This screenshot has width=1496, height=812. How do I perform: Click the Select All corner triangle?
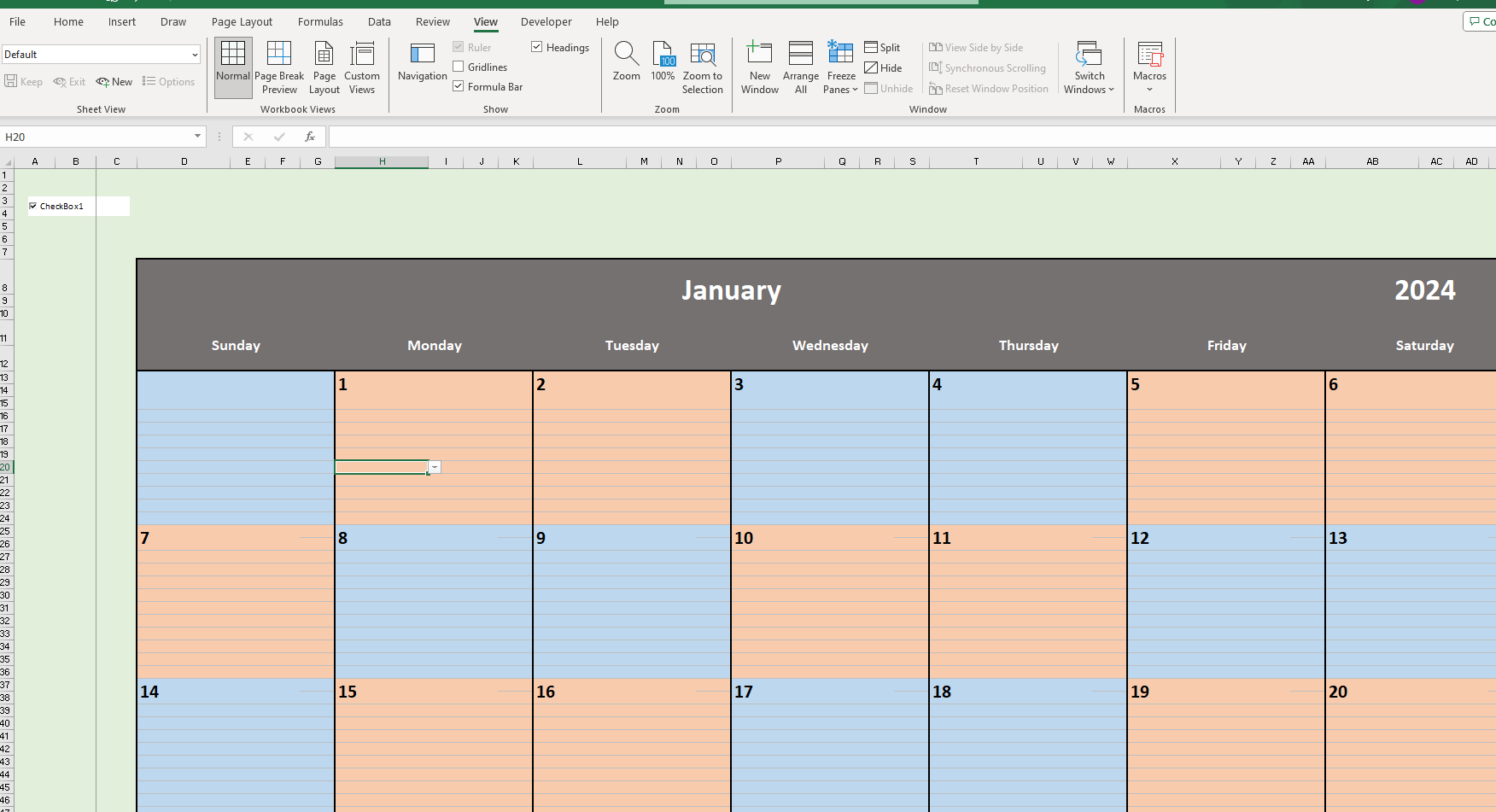point(8,162)
